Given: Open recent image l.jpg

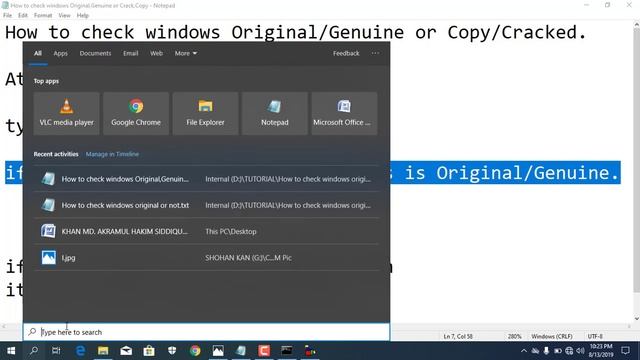Looking at the screenshot, I should coord(207,257).
